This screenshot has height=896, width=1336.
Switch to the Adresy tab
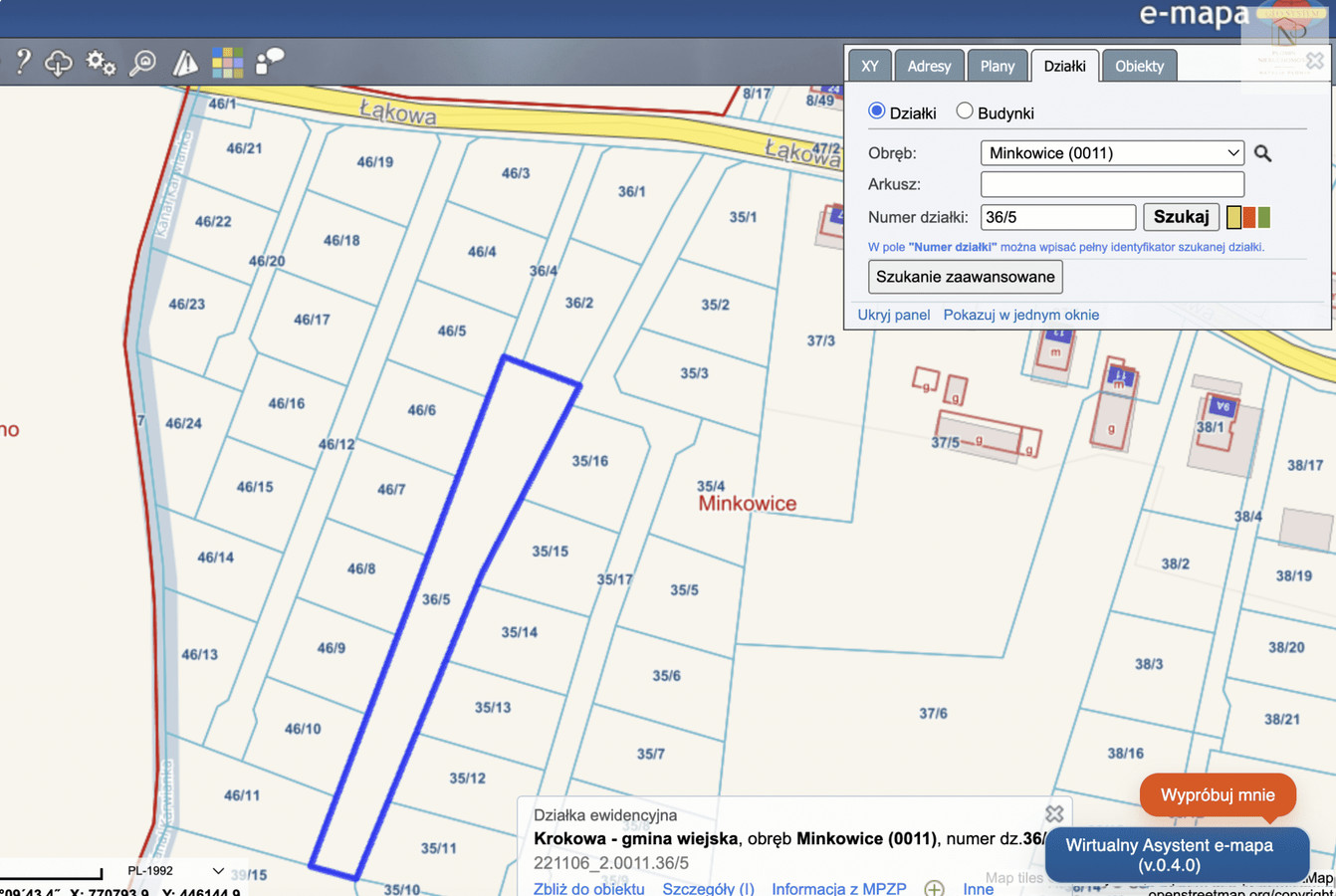929,66
